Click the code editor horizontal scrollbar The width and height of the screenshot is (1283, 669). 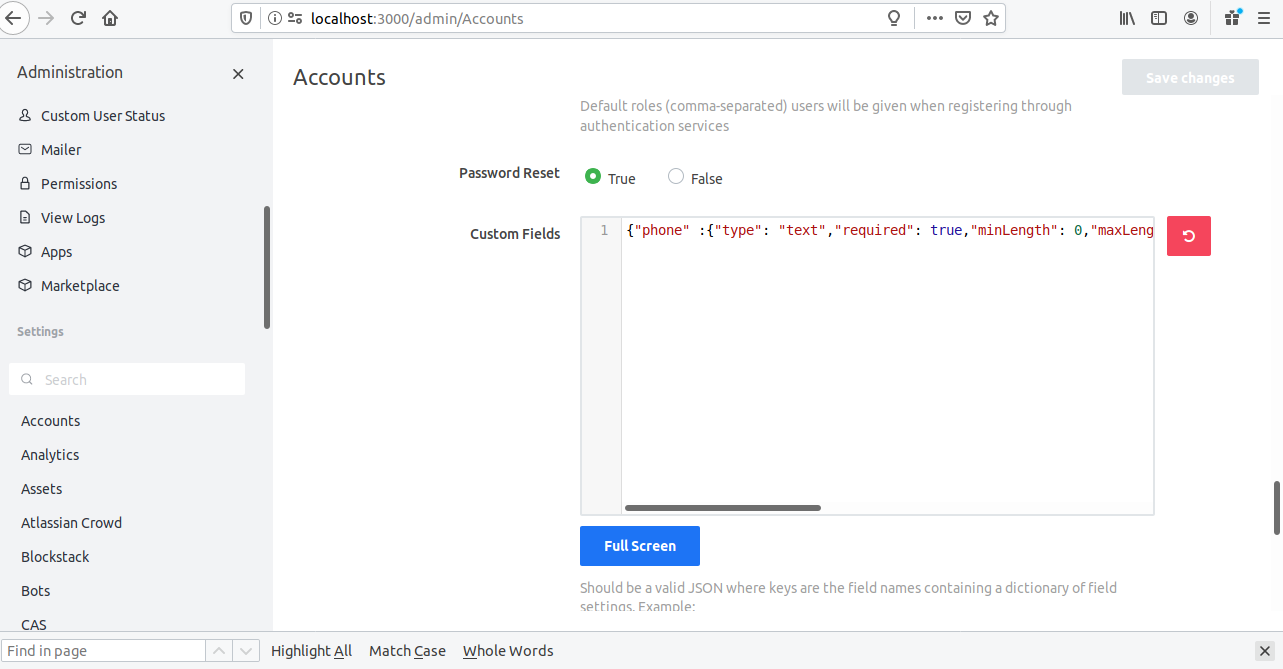pyautogui.click(x=722, y=508)
